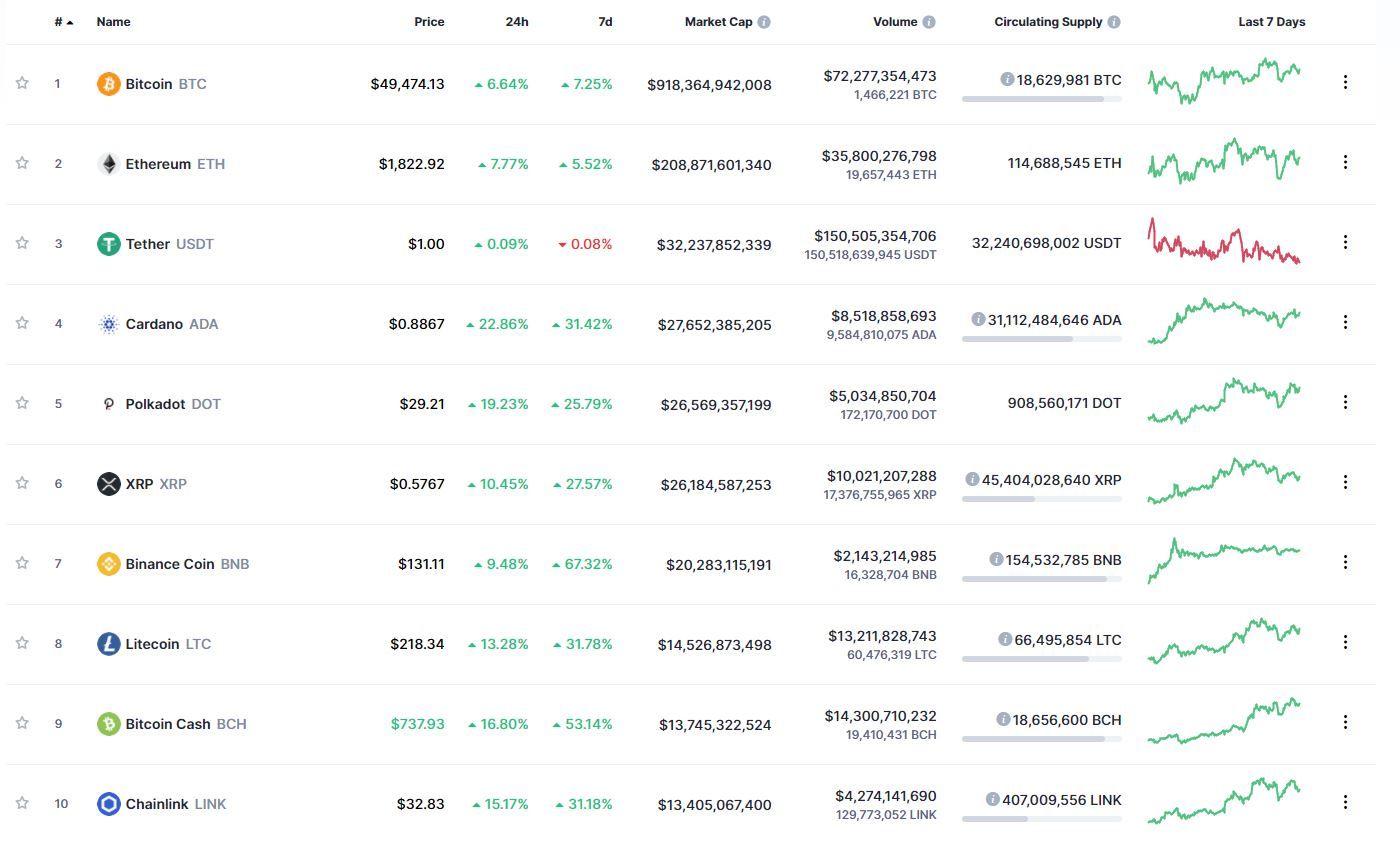
Task: Click Chainlink's circulating supply progress bar
Action: click(x=1042, y=819)
